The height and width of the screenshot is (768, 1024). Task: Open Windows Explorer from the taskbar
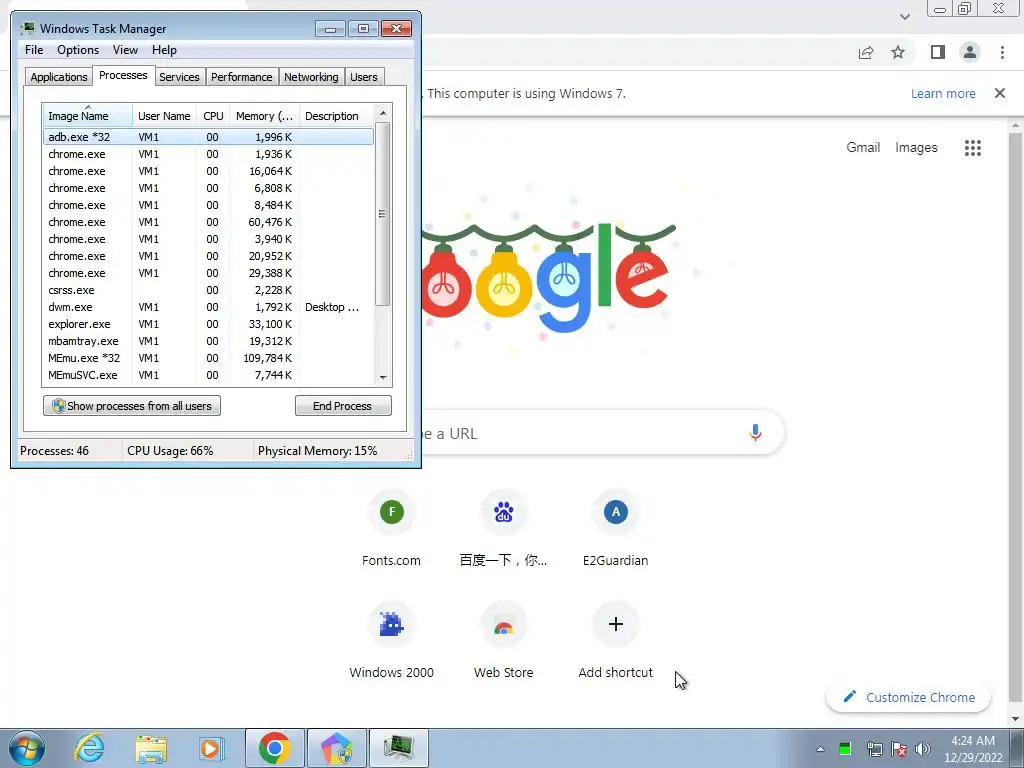[x=151, y=748]
